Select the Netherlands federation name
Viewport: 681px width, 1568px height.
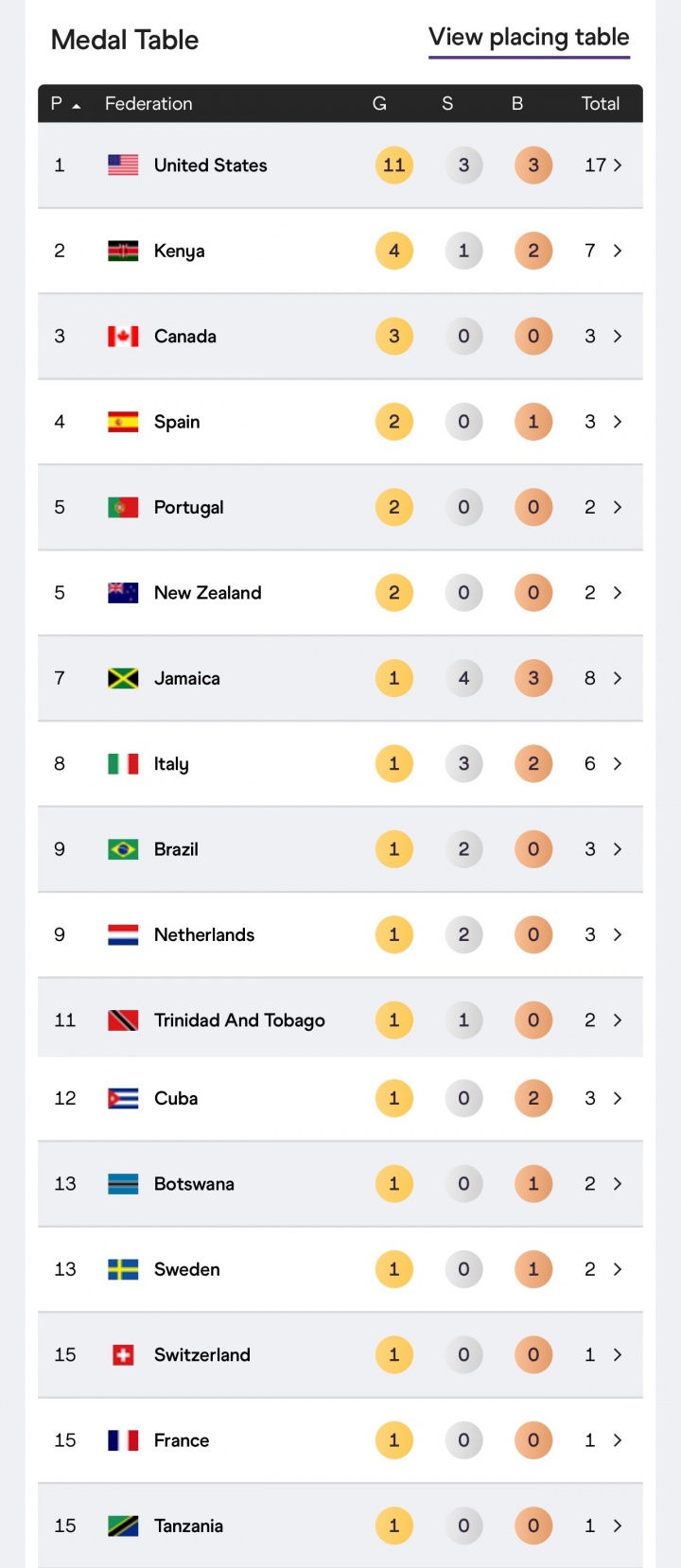coord(204,934)
